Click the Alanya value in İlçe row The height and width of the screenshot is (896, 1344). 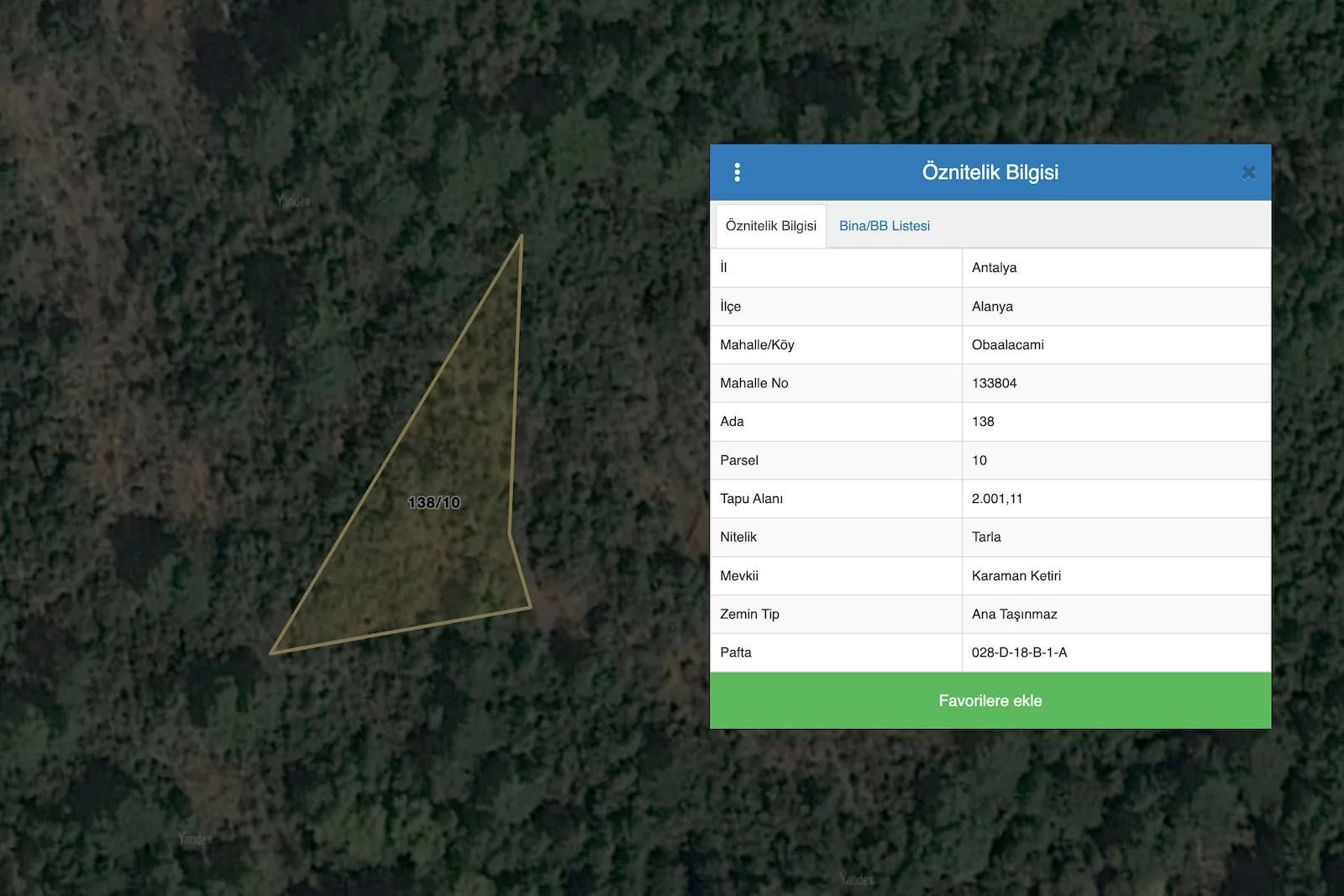pos(992,307)
